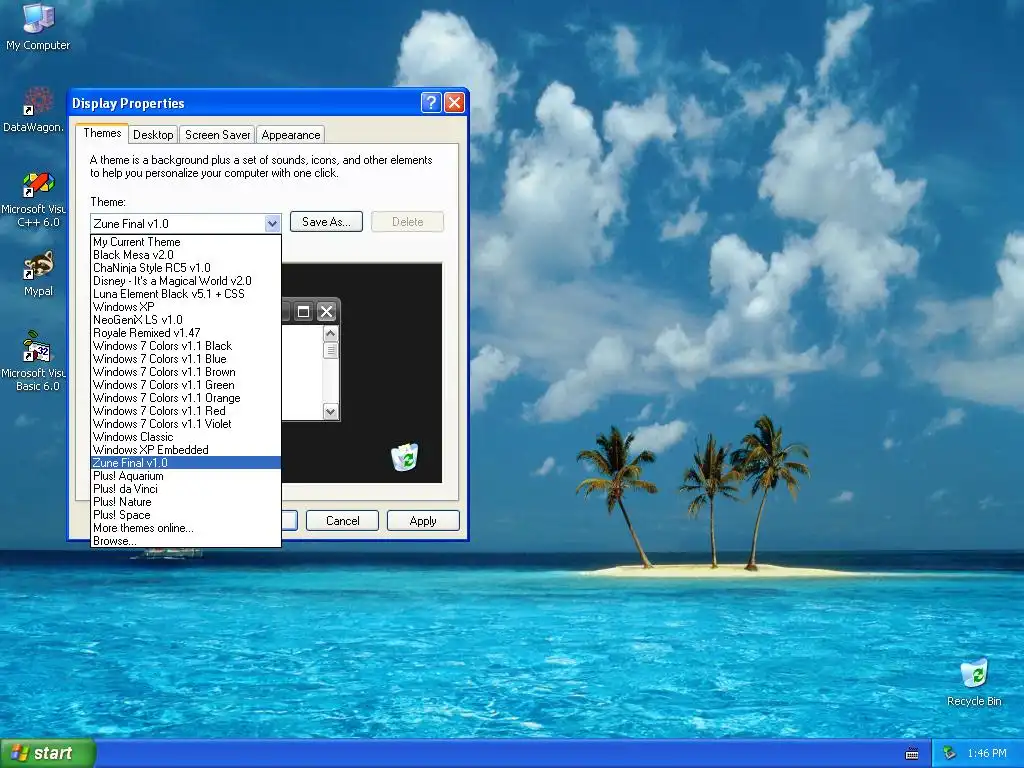Choose the Plus! da Vinci theme
The width and height of the screenshot is (1024, 768).
point(186,489)
